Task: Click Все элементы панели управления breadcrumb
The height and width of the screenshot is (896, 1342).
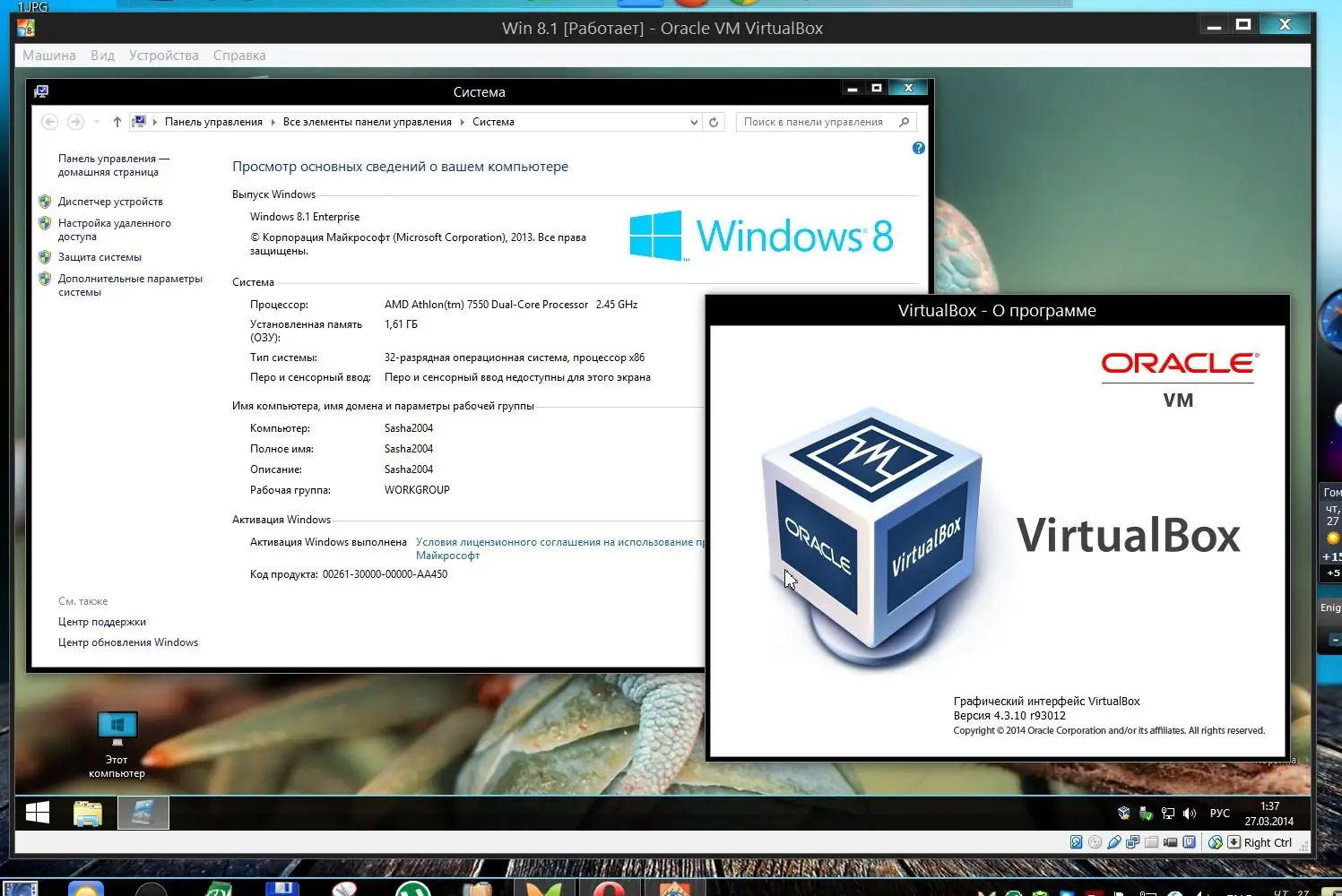Action: 368,122
